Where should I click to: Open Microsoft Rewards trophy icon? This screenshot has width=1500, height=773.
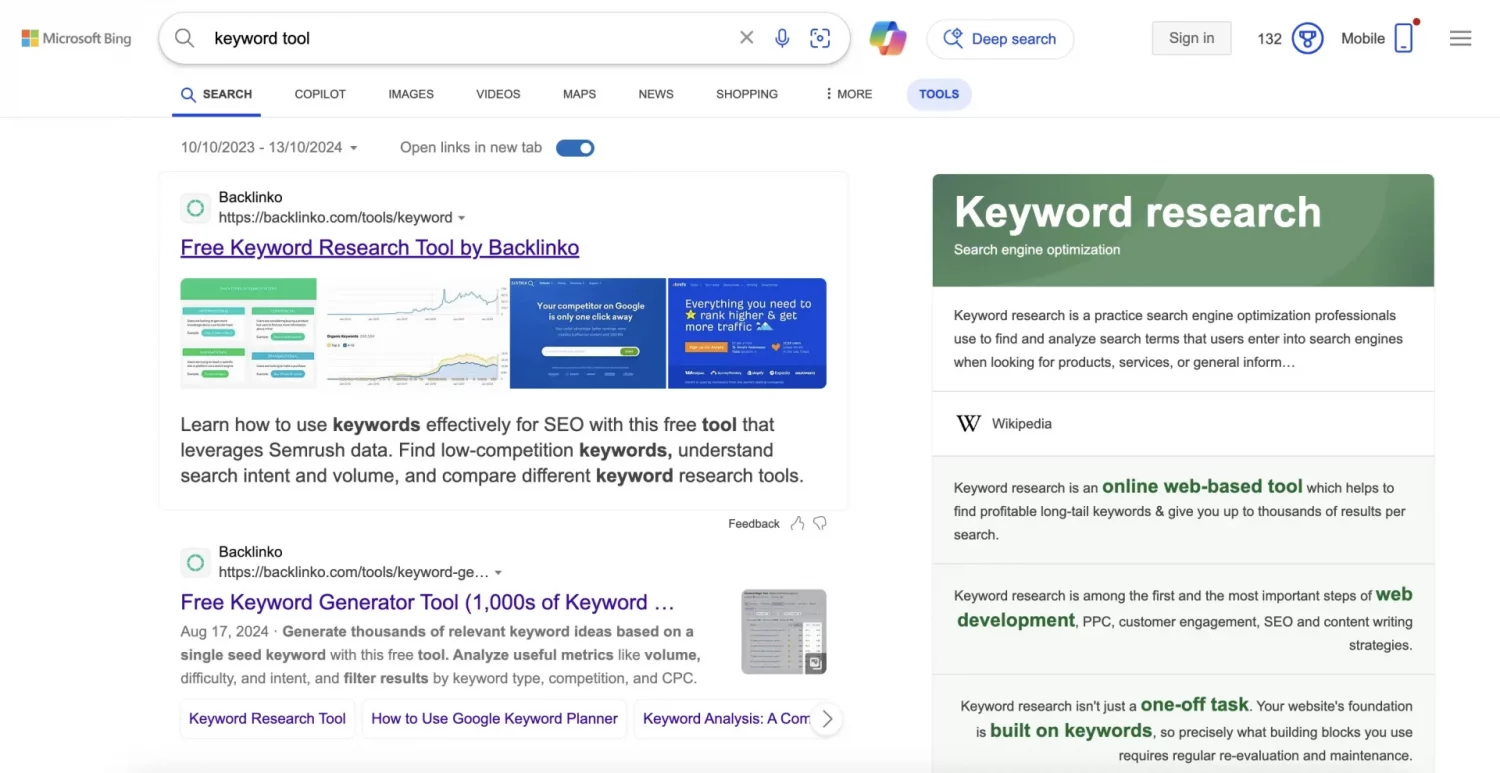(x=1307, y=39)
